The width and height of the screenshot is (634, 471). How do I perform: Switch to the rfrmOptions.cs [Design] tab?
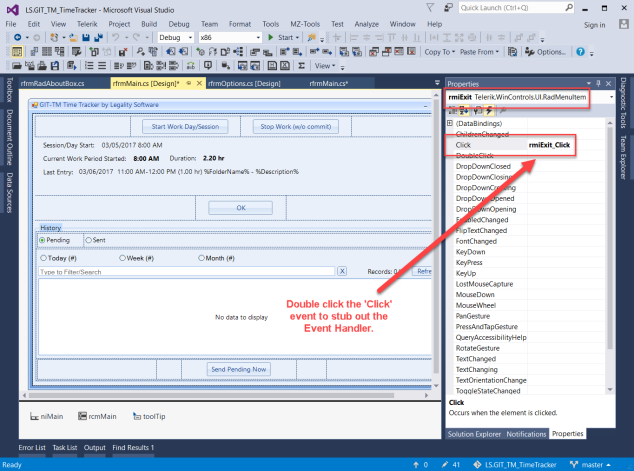click(244, 83)
